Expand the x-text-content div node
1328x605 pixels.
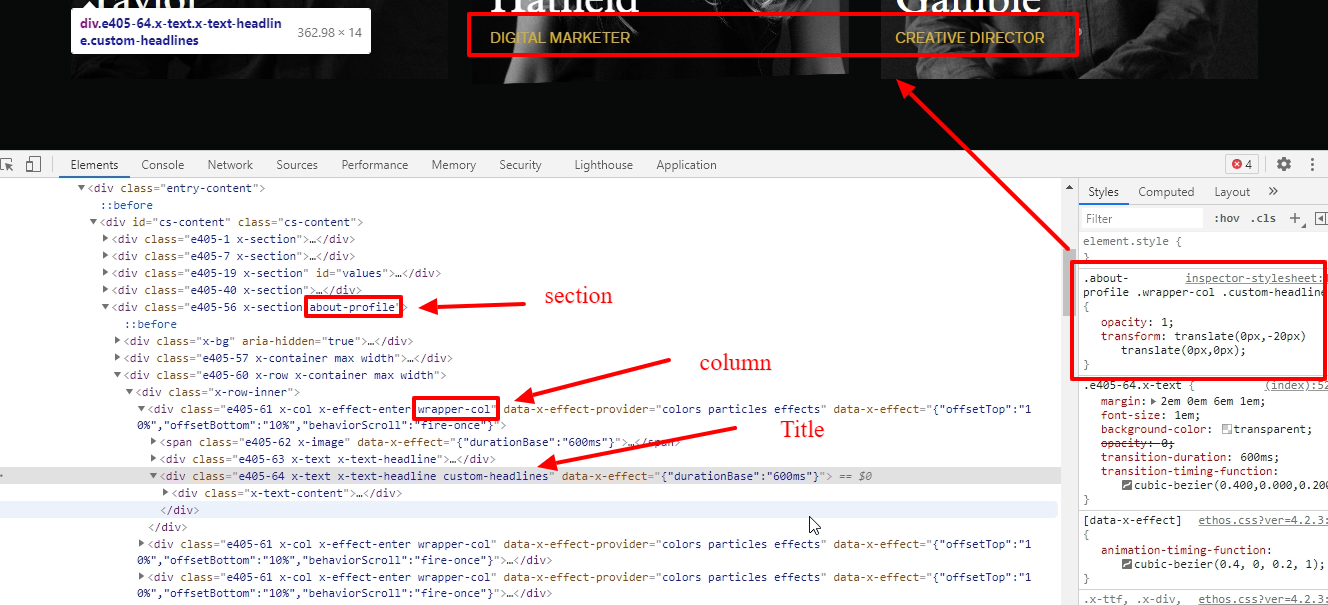tap(166, 493)
